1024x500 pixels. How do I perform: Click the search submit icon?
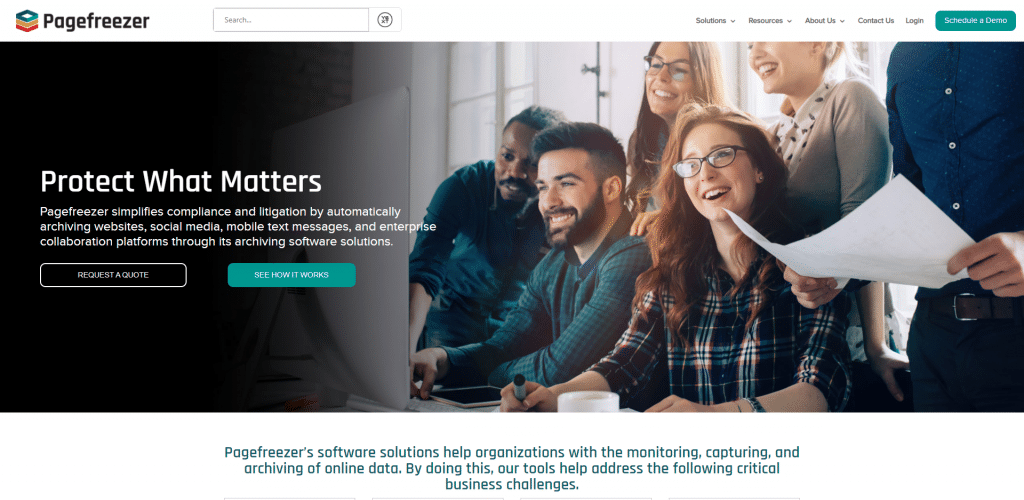[385, 20]
